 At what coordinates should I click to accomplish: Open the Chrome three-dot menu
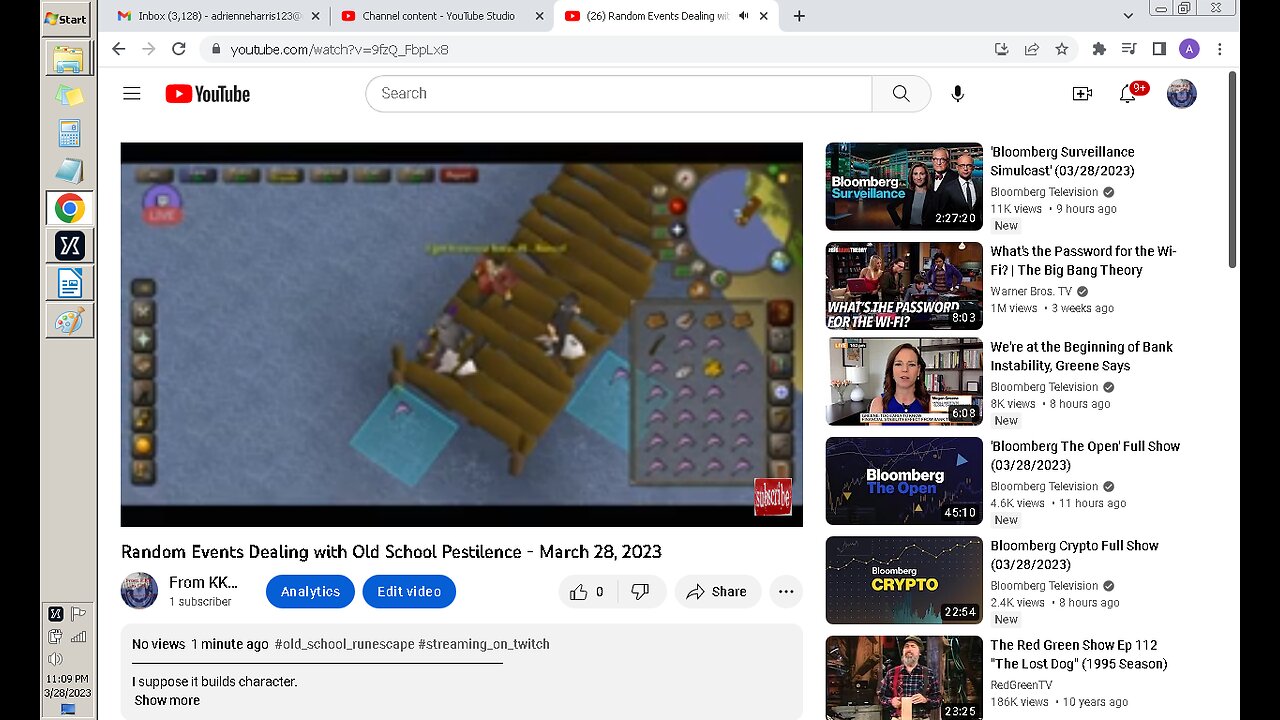[x=1219, y=49]
